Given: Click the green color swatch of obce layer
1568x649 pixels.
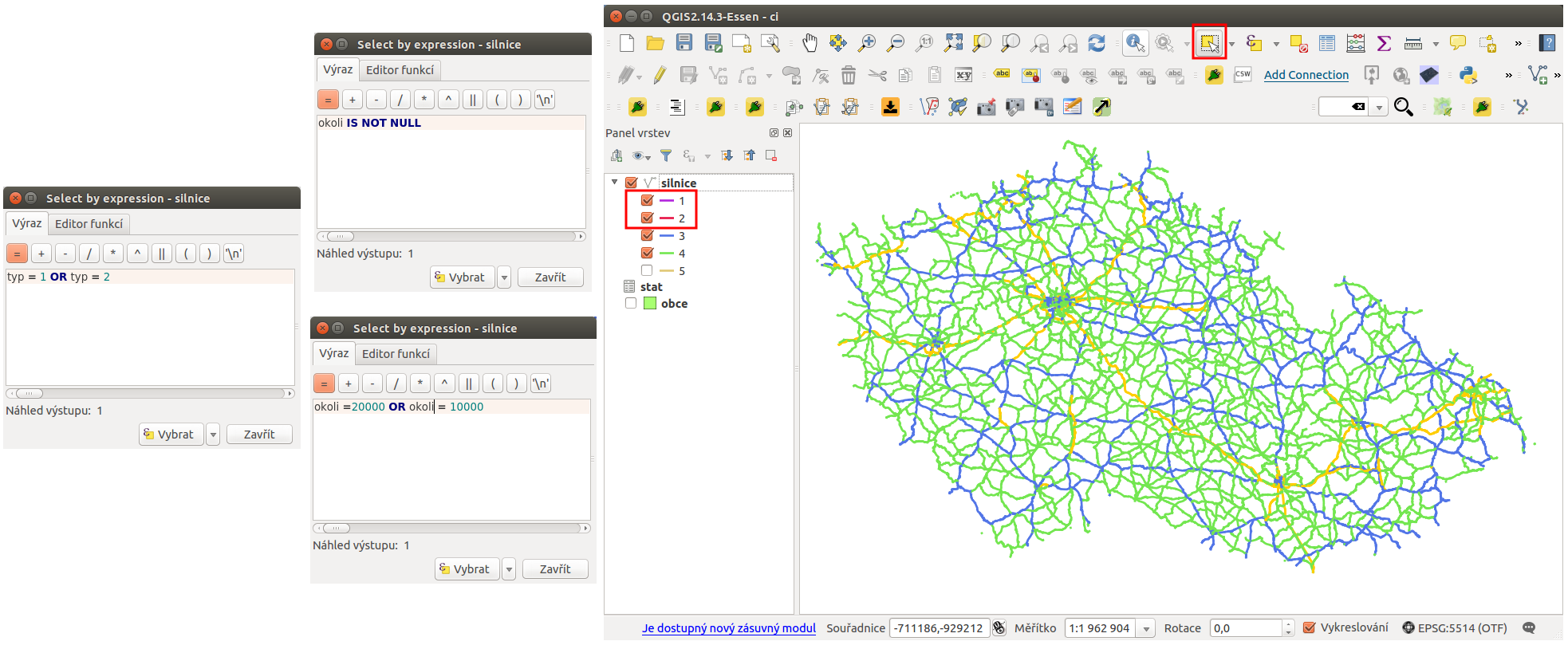Looking at the screenshot, I should [x=650, y=304].
